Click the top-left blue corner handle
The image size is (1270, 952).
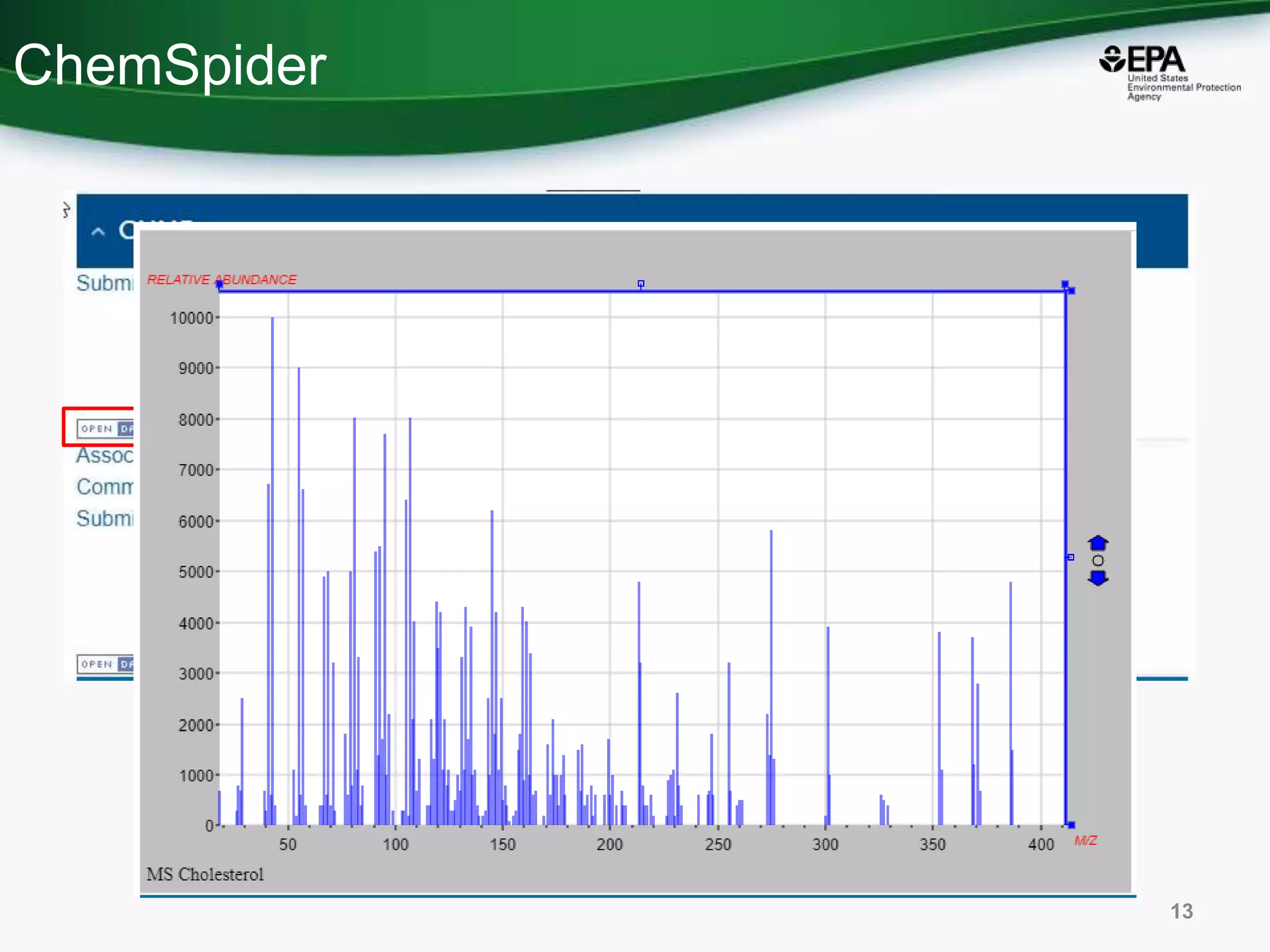[219, 284]
